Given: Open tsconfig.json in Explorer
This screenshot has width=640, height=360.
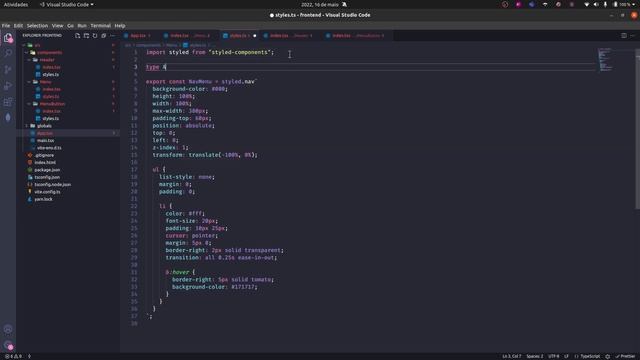Looking at the screenshot, I should 47,177.
